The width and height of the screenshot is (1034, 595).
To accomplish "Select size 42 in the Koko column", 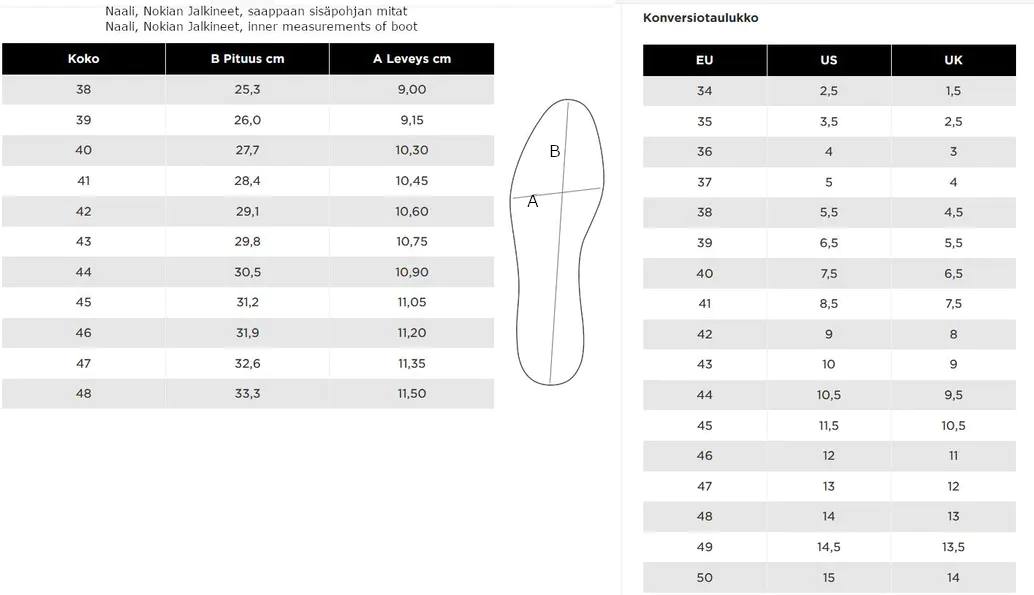I will coord(83,212).
